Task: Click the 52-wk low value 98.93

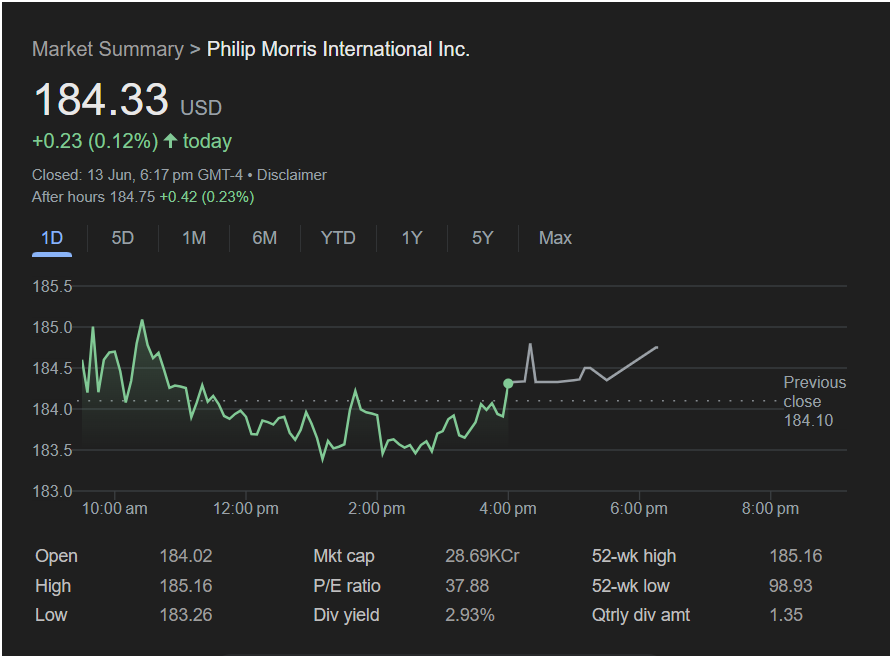Action: 791,586
